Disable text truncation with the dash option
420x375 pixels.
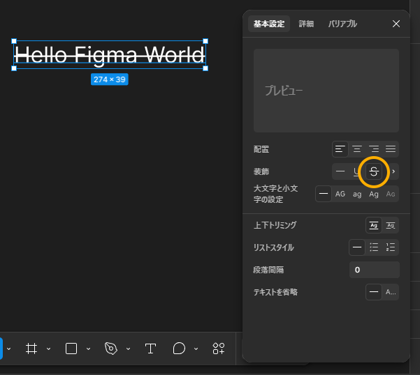[374, 292]
